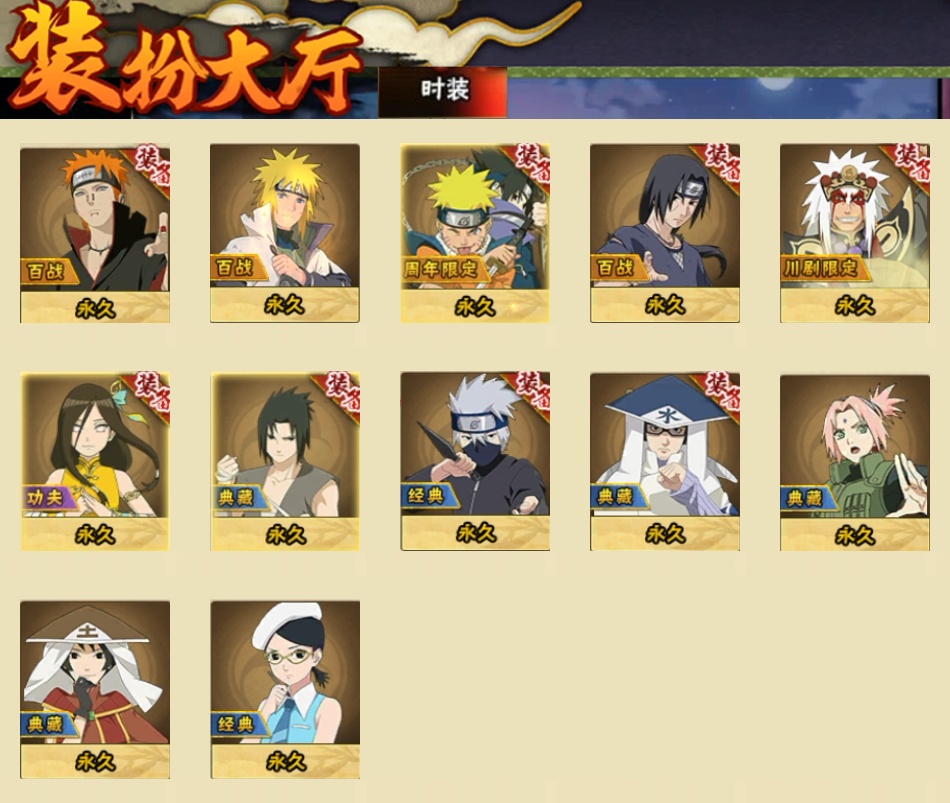Image resolution: width=950 pixels, height=803 pixels.
Task: Select the orange-haired Pain 百战 costume card
Action: point(95,234)
